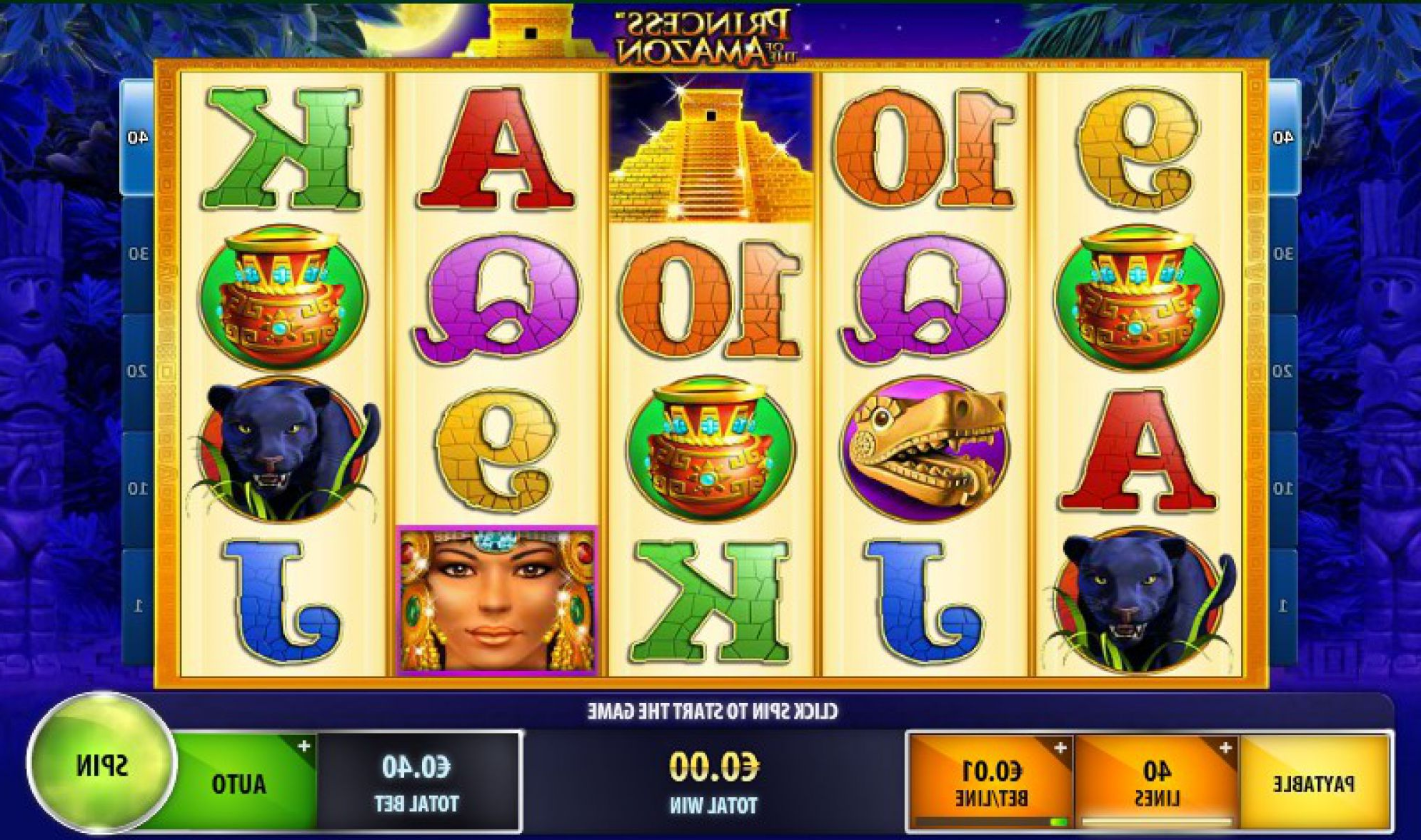
Task: Open BET/LINE options via its plus sign
Action: coord(1060,748)
